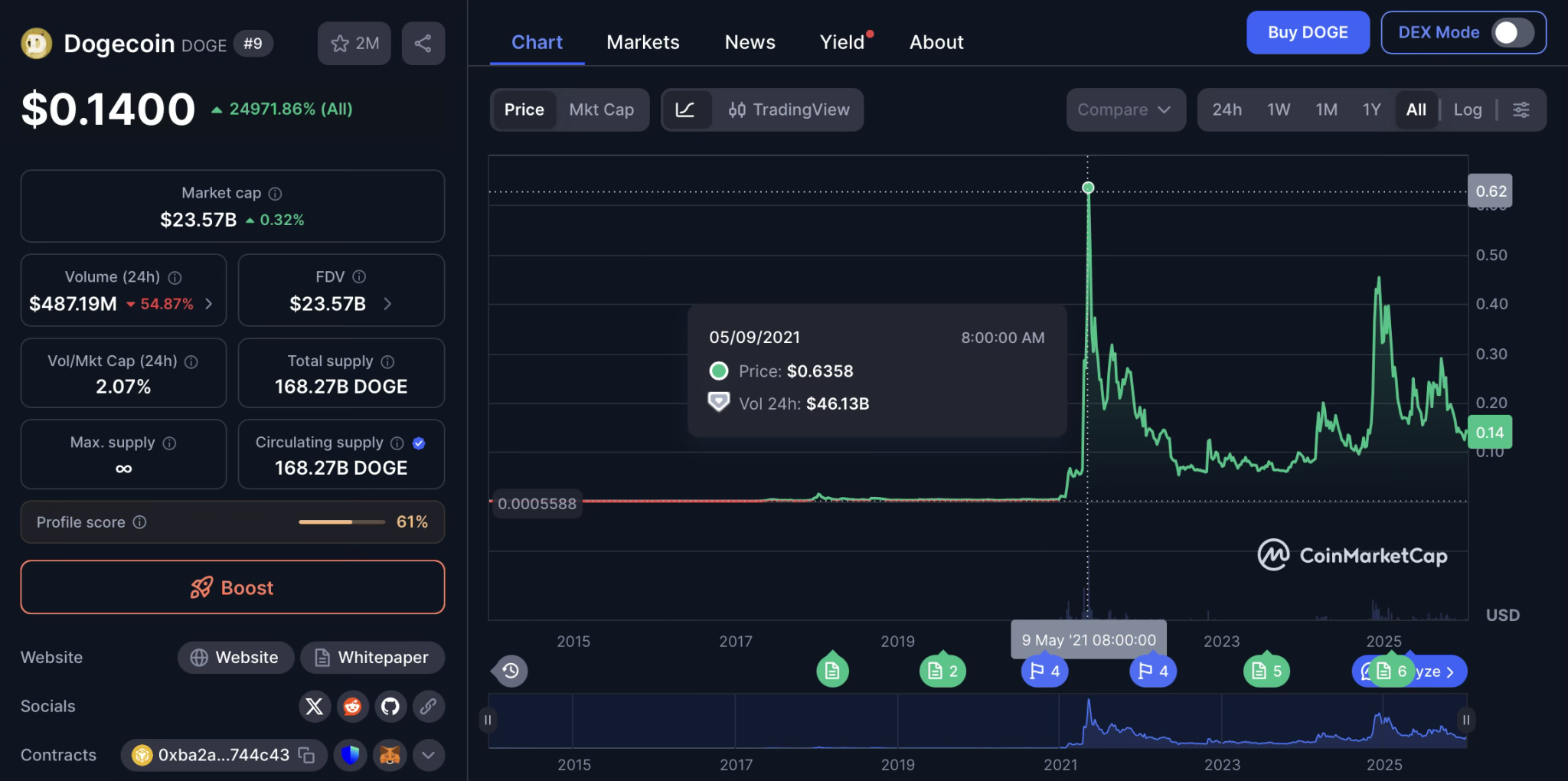The width and height of the screenshot is (1568, 781).
Task: Expand the contracts chevron
Action: 428,755
